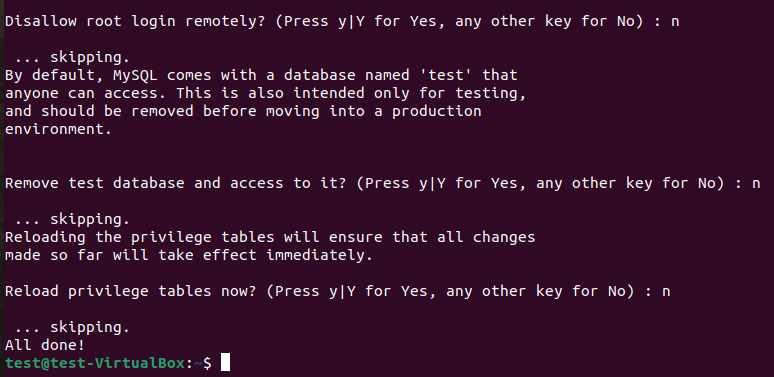Image resolution: width=774 pixels, height=377 pixels.
Task: Click the 'Remove test database and access' prompt line
Action: click(x=382, y=184)
